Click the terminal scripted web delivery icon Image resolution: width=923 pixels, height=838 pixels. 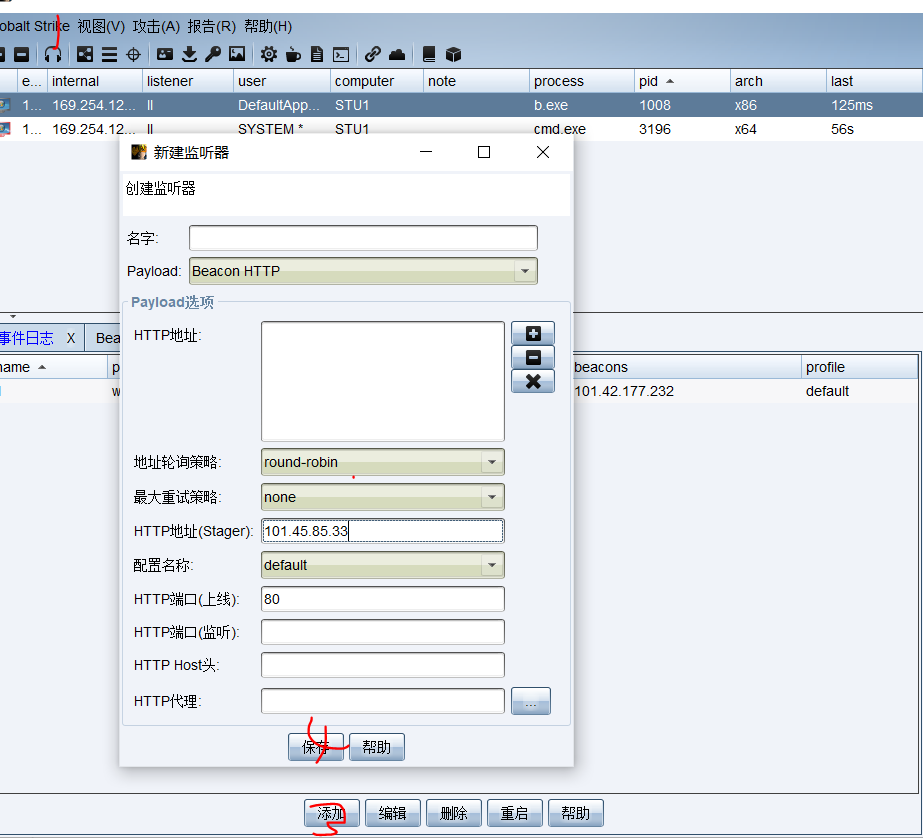(x=341, y=55)
